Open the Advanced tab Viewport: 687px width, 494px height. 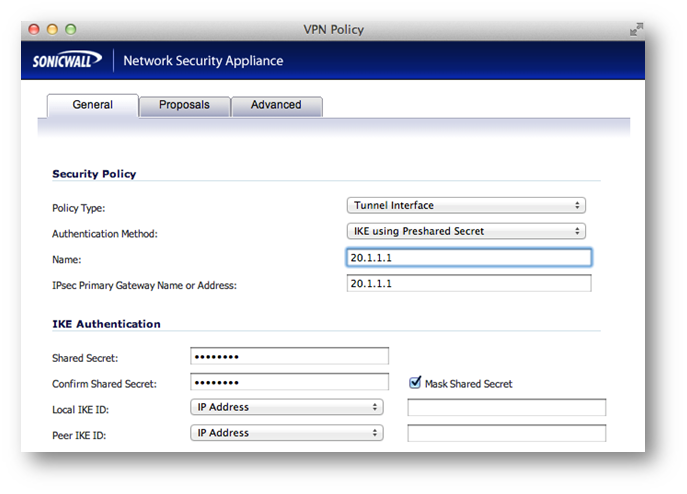[x=276, y=105]
